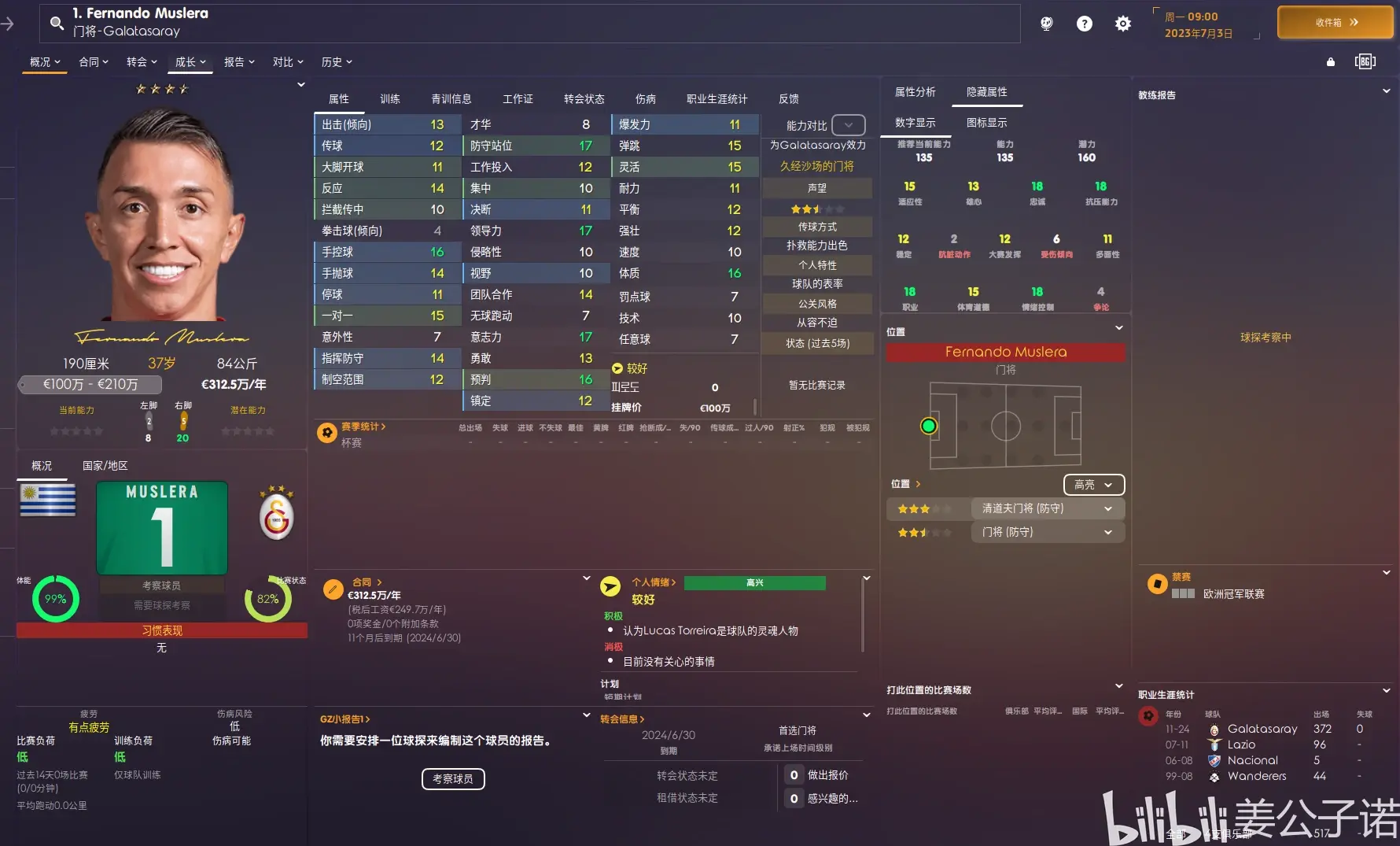This screenshot has height=846, width=1400.
Task: Collapse the 教练报告 panel chevron
Action: (x=1387, y=91)
